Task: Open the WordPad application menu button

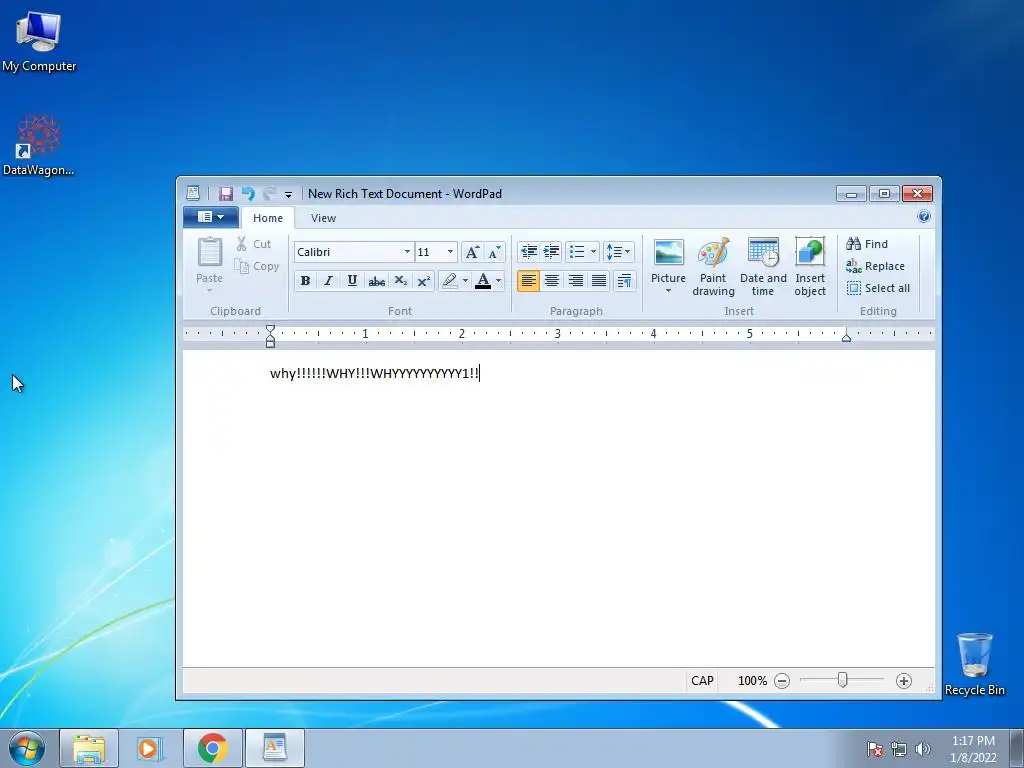Action: 210,217
